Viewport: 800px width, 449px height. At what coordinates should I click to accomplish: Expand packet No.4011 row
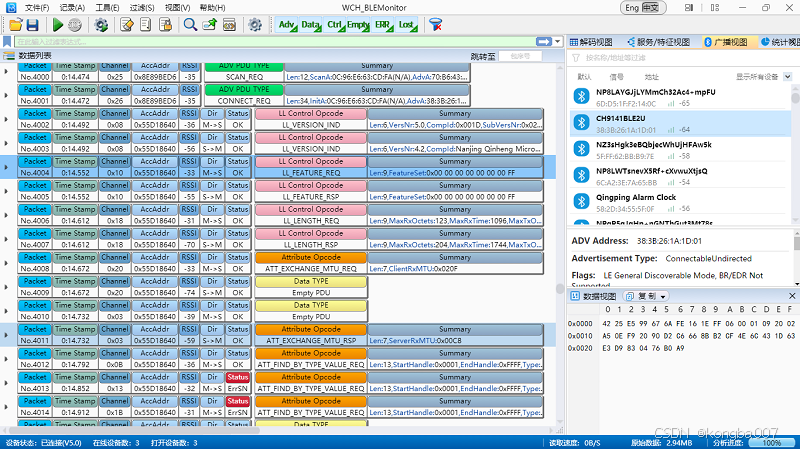[6, 335]
